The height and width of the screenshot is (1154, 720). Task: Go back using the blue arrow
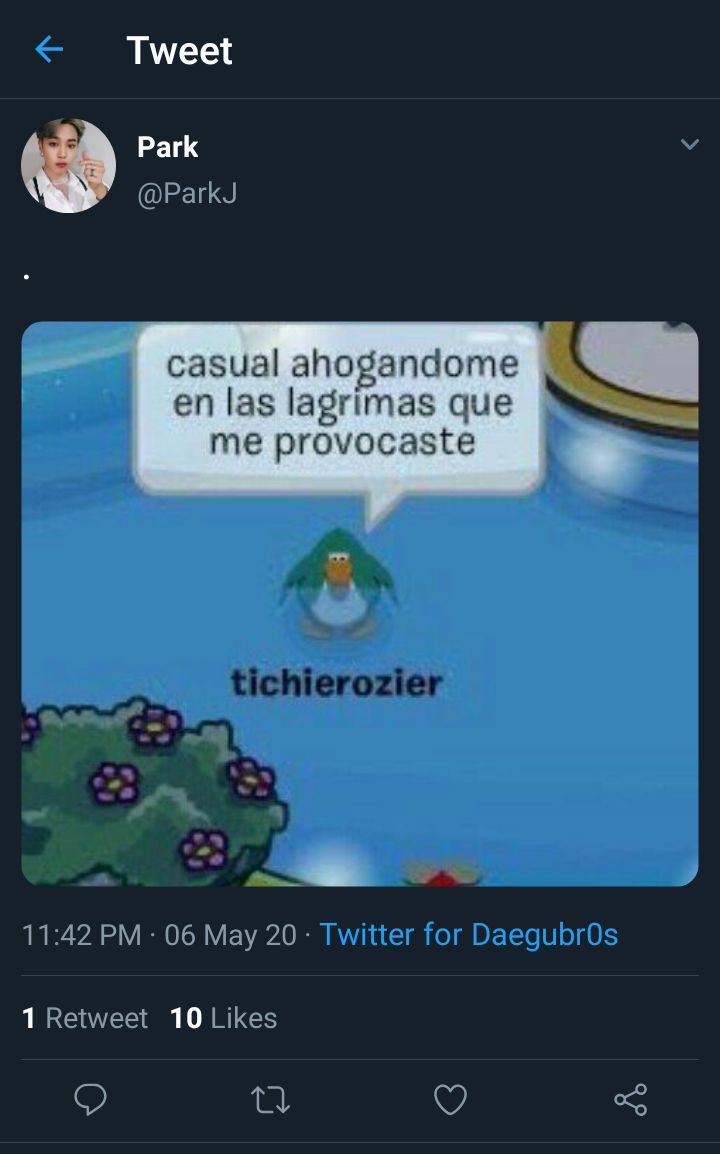[49, 50]
